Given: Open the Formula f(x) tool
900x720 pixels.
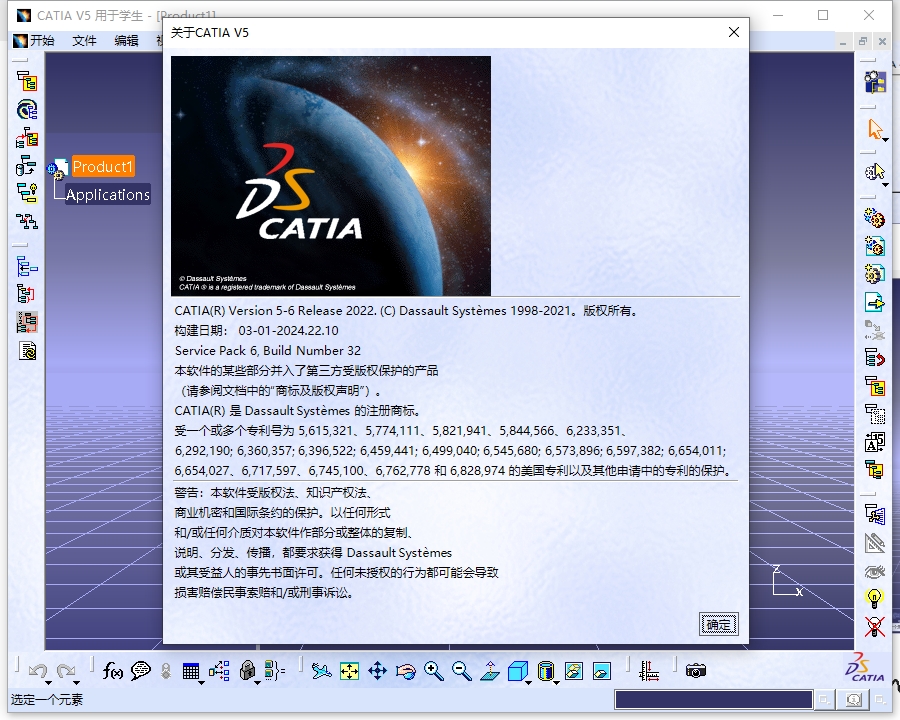Looking at the screenshot, I should tap(112, 671).
